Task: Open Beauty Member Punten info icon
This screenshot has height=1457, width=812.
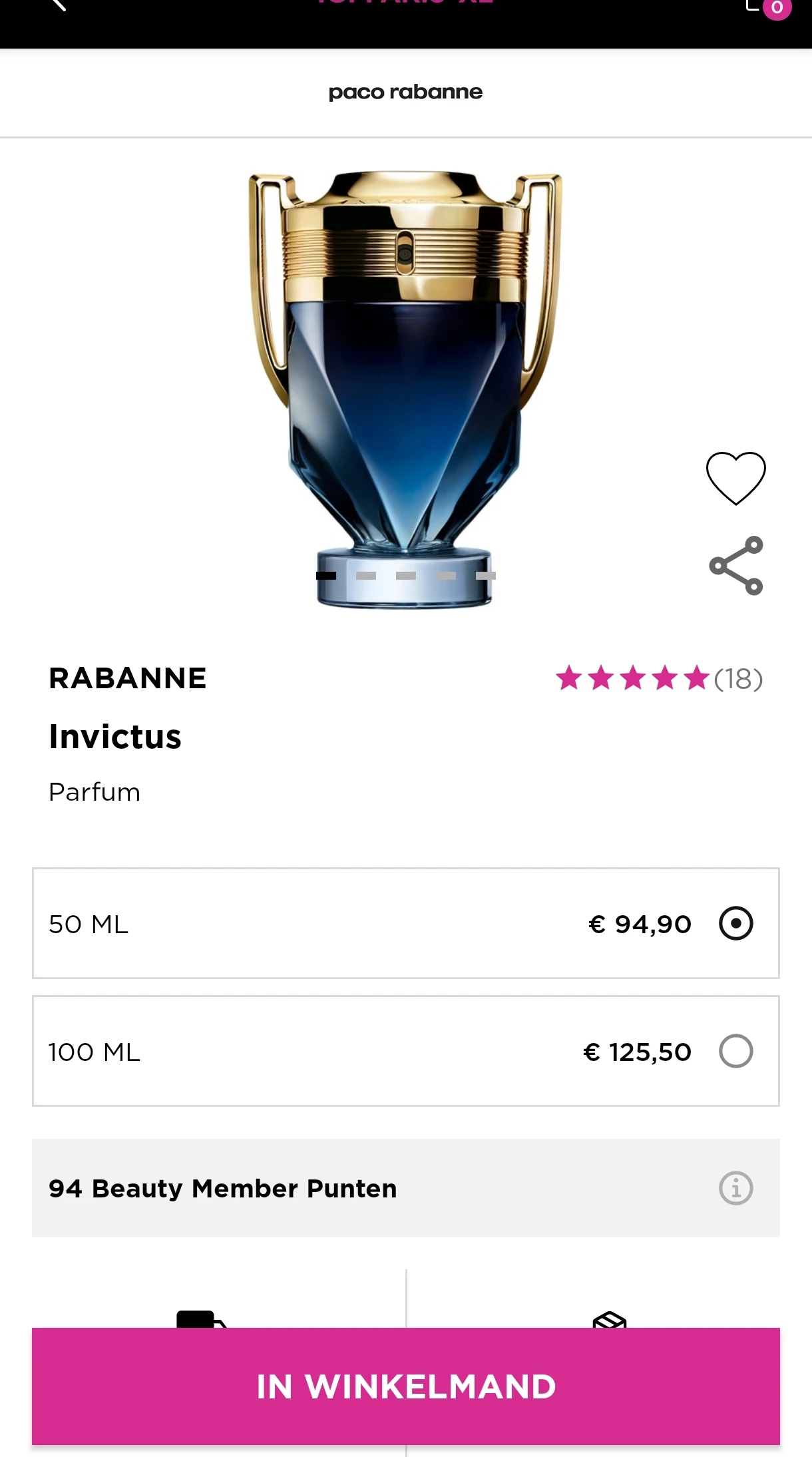Action: pos(735,1187)
